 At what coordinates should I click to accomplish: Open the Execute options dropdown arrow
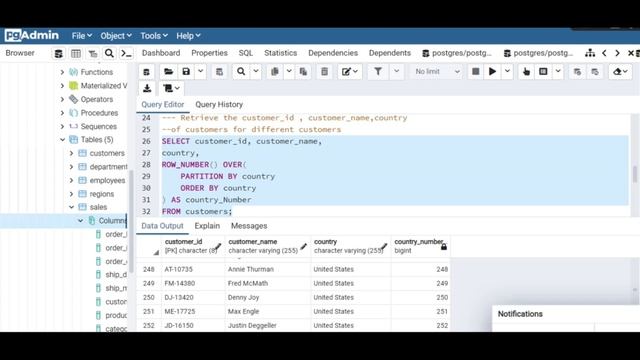507,72
